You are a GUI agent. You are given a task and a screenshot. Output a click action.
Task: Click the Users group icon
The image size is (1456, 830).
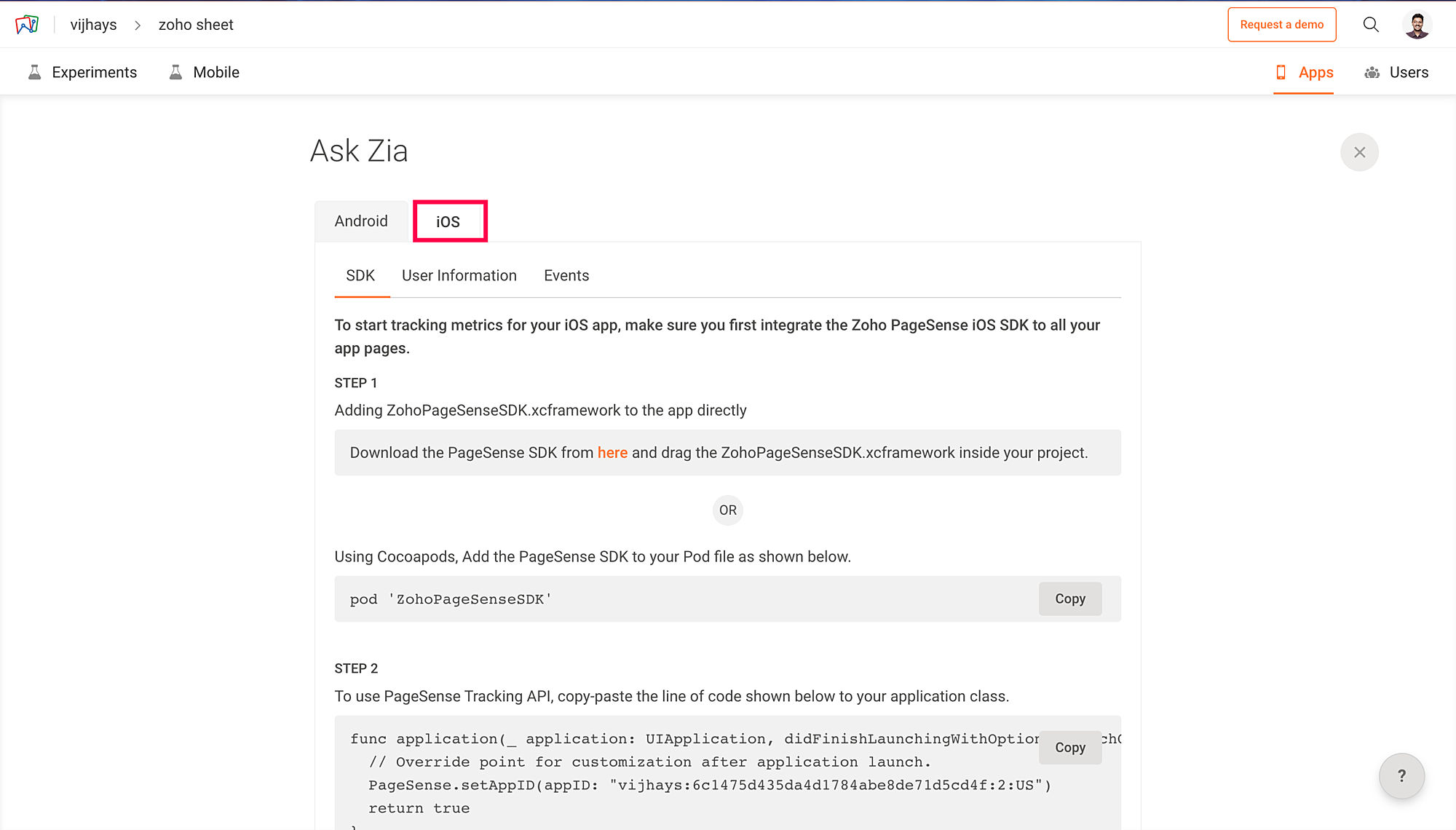click(x=1372, y=72)
